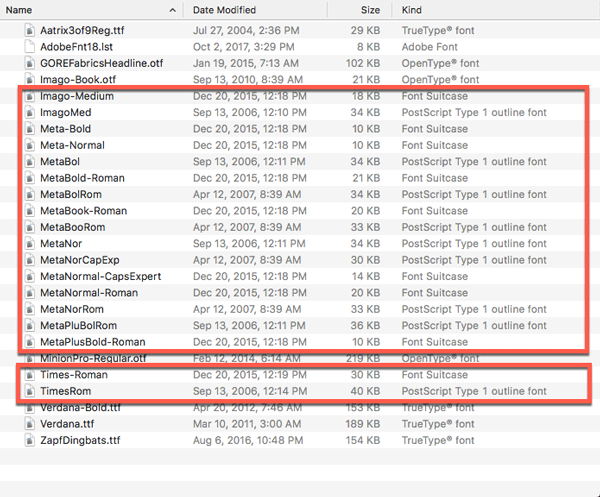Select the MetaPluBolRom file icon

tap(29, 326)
